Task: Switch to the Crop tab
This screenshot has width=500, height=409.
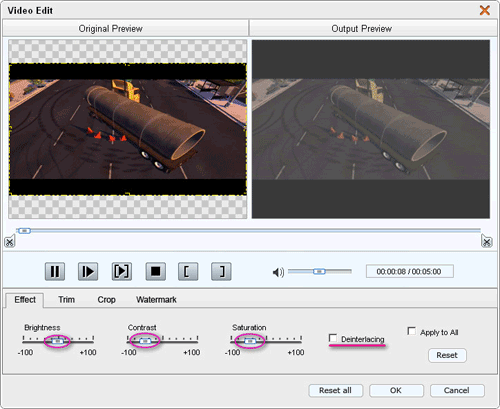Action: tap(106, 300)
